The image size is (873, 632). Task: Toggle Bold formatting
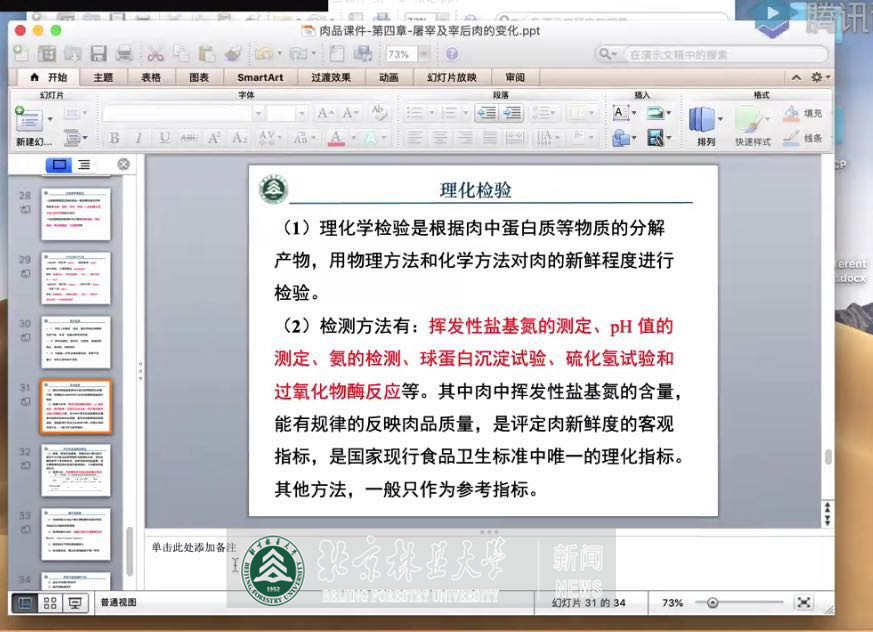tap(114, 138)
